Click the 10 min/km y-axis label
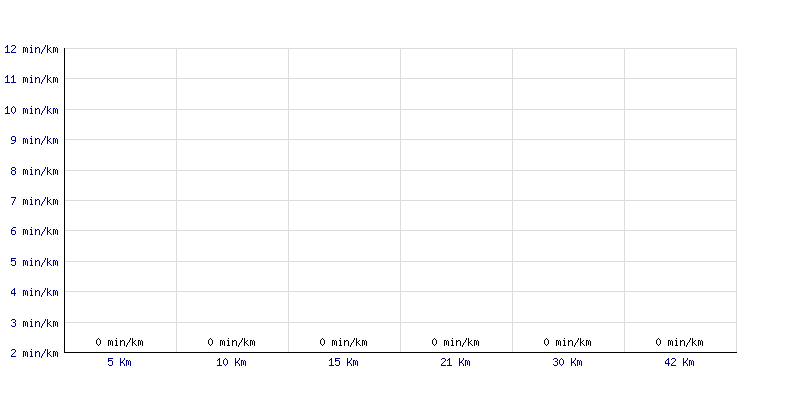 coord(31,110)
